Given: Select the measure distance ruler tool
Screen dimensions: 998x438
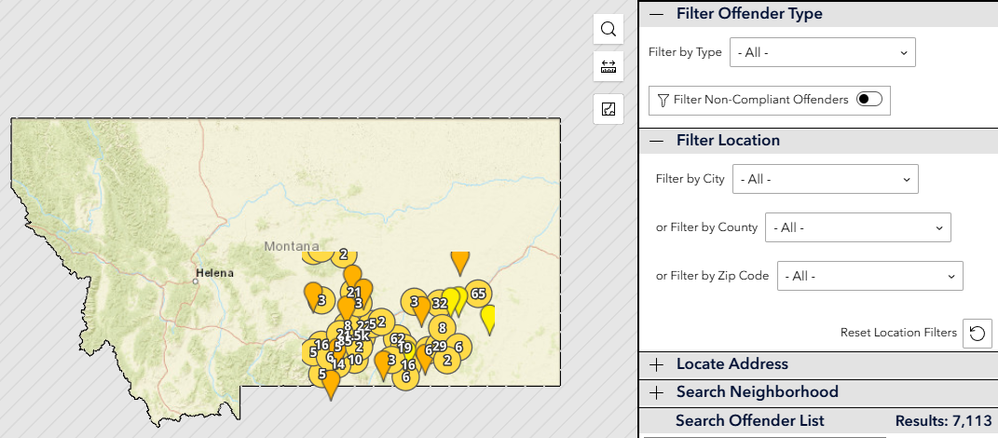Looking at the screenshot, I should pos(608,67).
